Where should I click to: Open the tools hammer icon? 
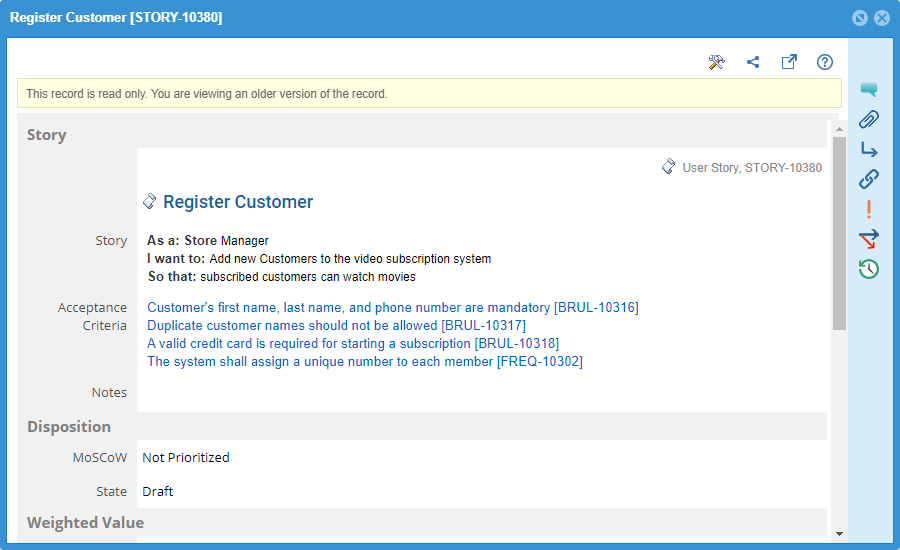(x=716, y=62)
